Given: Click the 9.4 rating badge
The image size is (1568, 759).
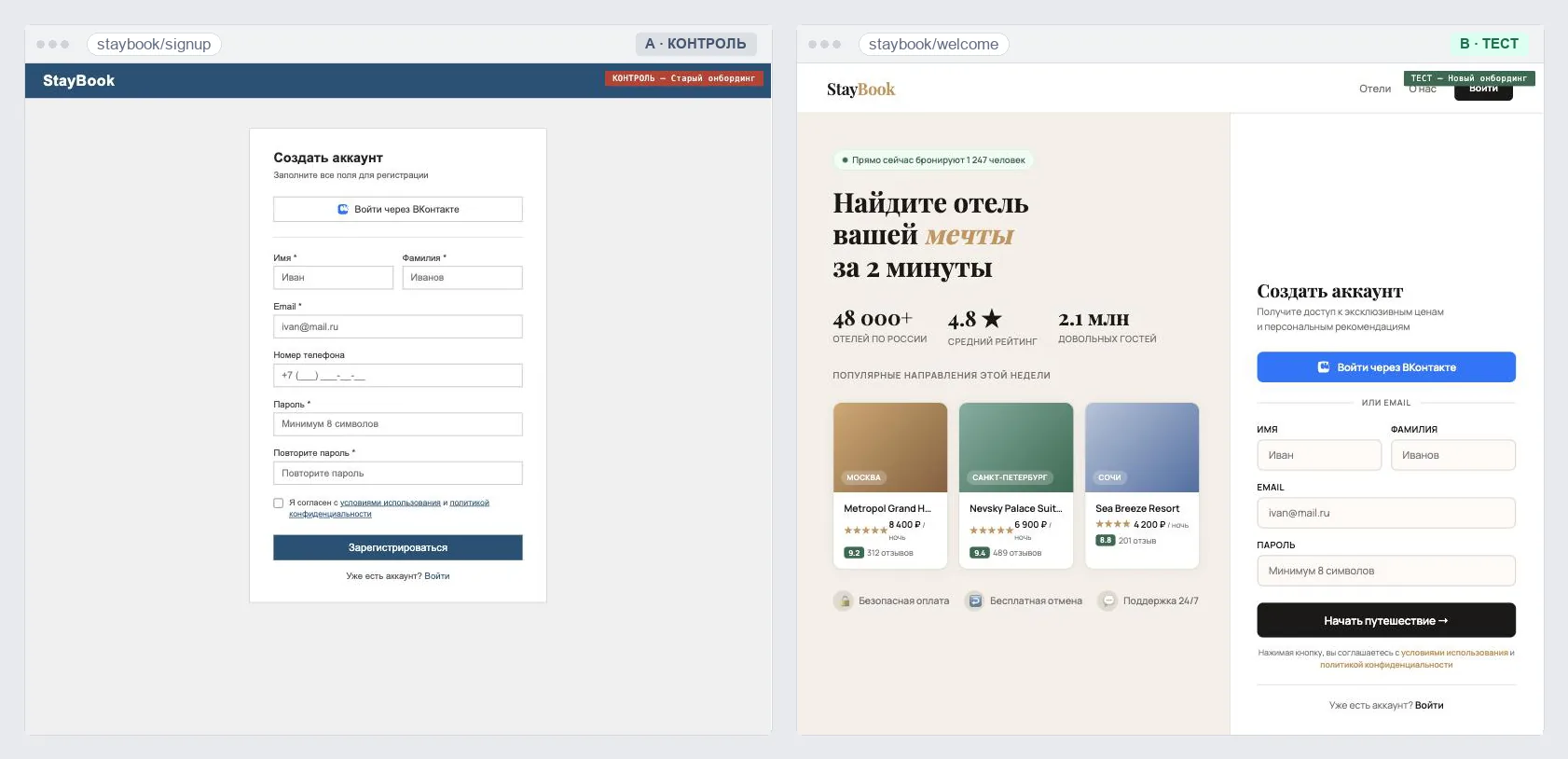Looking at the screenshot, I should [x=980, y=553].
